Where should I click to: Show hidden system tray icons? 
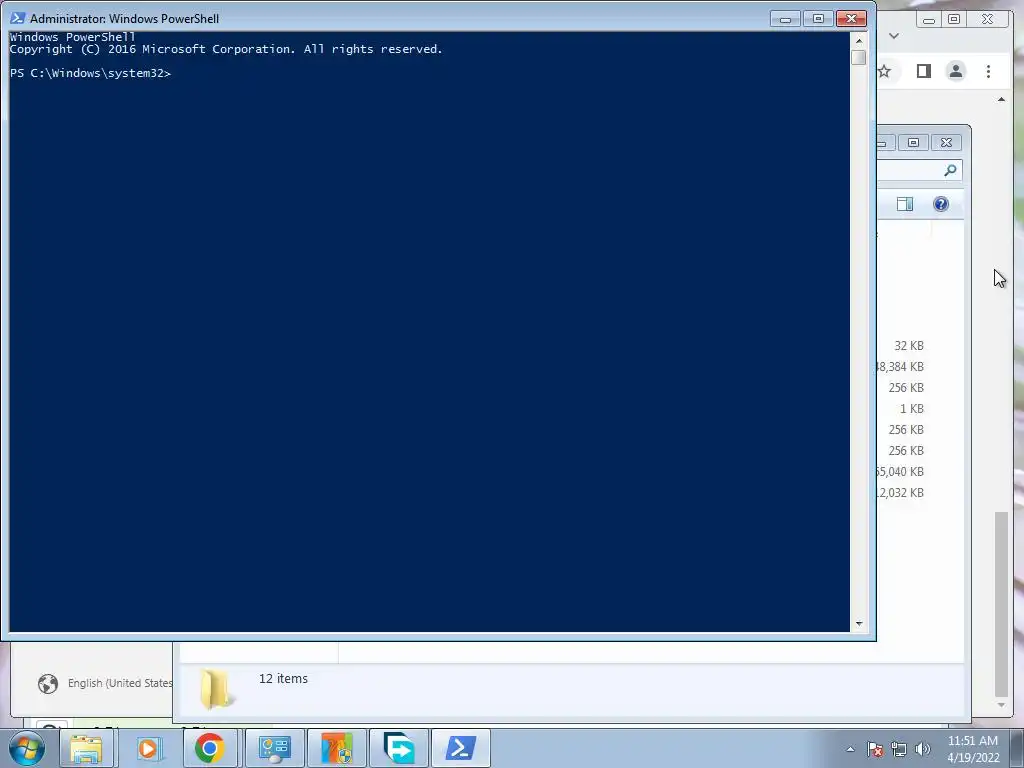click(x=850, y=749)
